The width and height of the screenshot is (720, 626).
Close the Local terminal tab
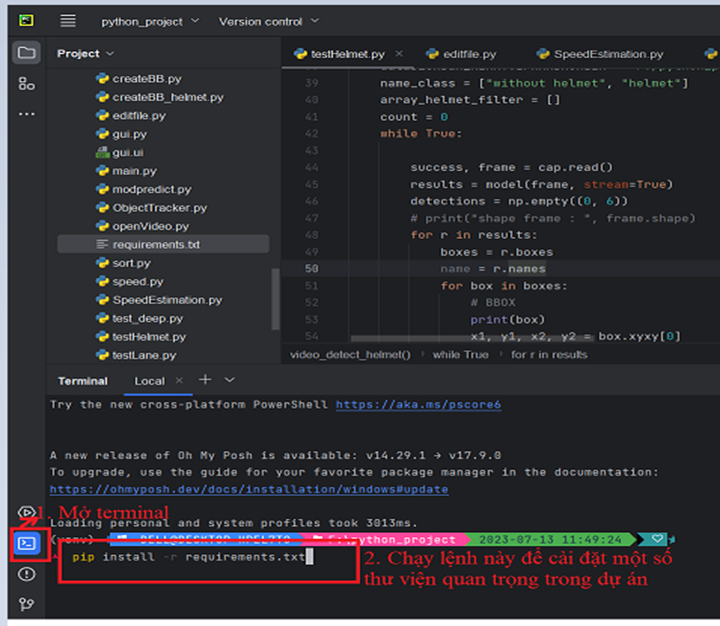point(179,380)
